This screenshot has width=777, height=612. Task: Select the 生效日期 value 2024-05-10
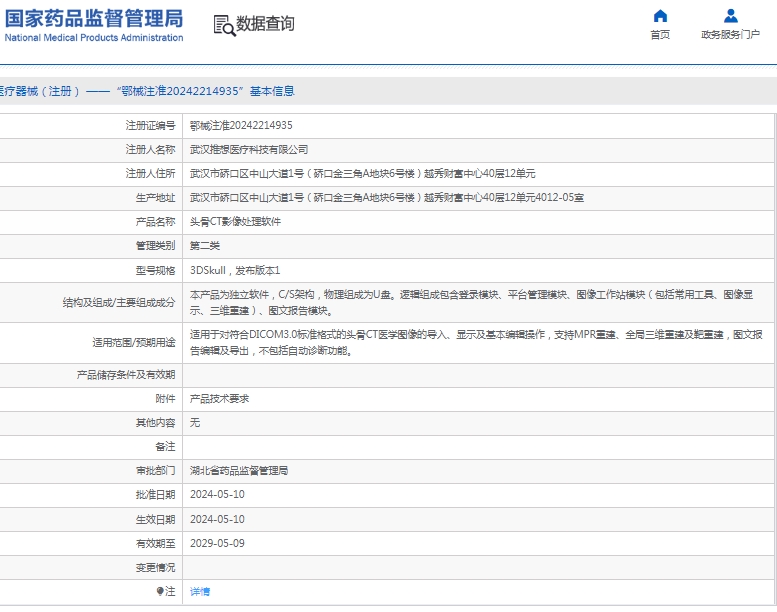(x=217, y=519)
